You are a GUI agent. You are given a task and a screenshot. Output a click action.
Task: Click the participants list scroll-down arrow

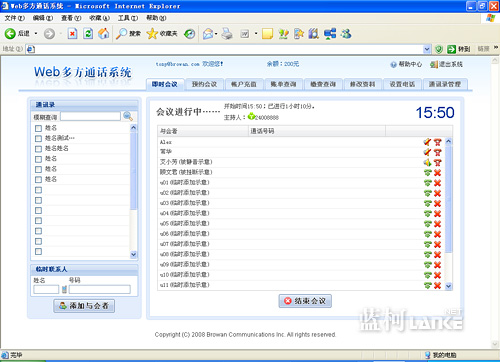click(x=449, y=286)
